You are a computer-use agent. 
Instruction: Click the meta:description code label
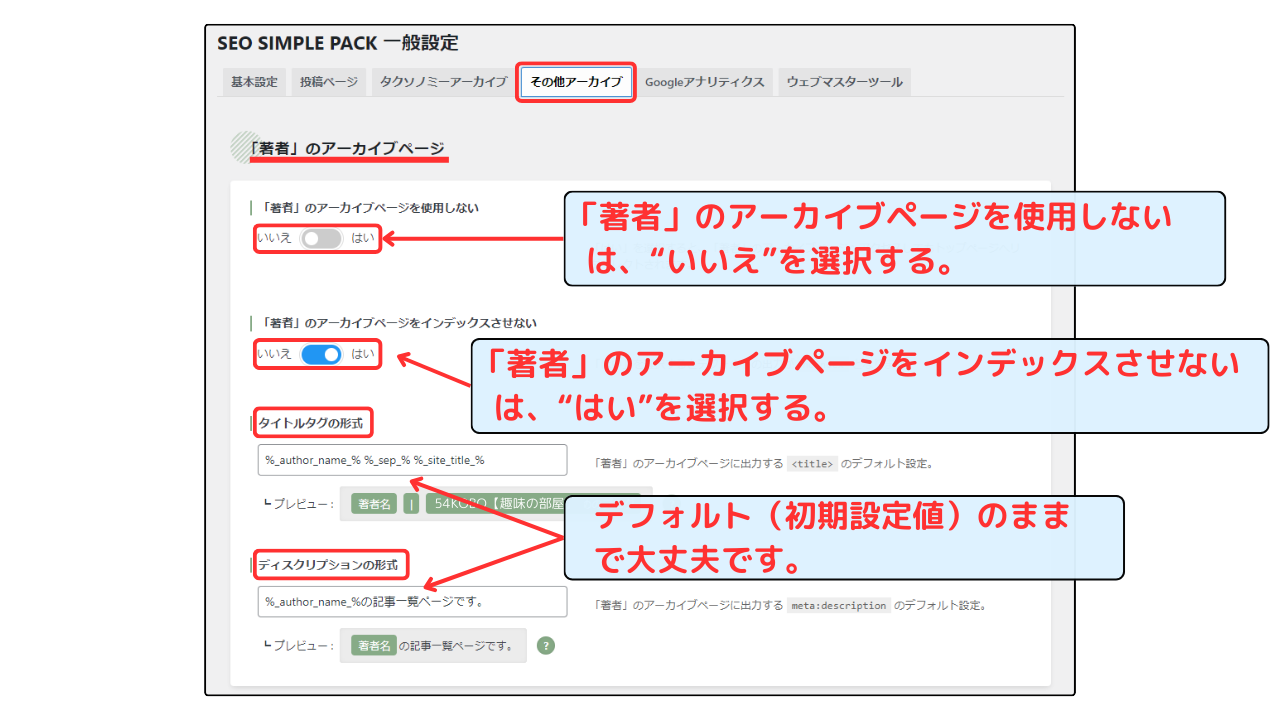coord(838,606)
